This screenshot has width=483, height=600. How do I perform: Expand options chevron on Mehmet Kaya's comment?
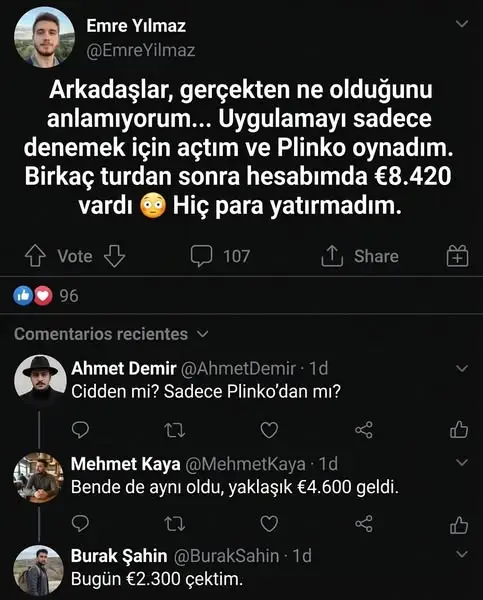click(x=462, y=462)
